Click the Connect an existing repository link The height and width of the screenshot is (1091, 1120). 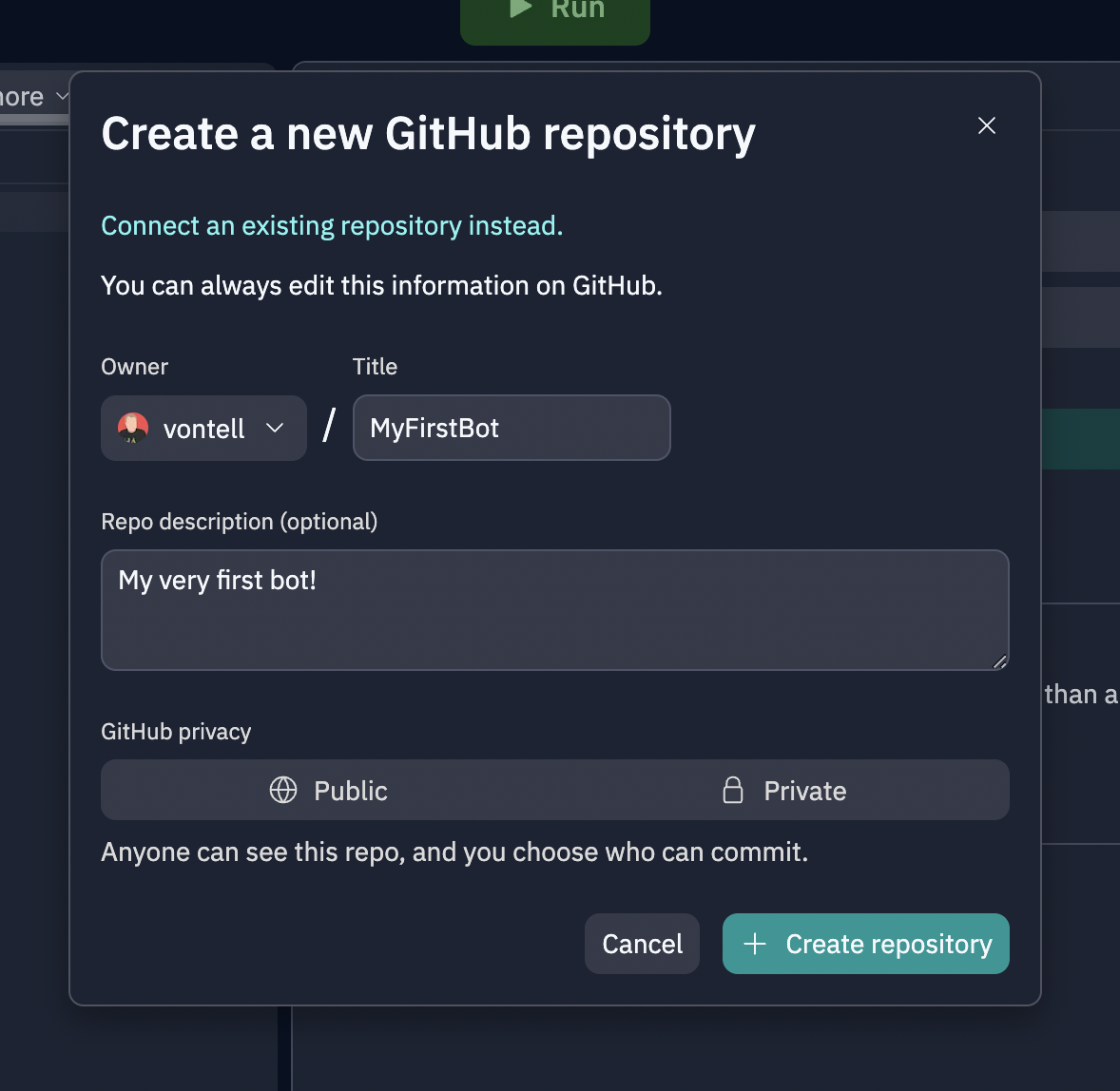332,225
